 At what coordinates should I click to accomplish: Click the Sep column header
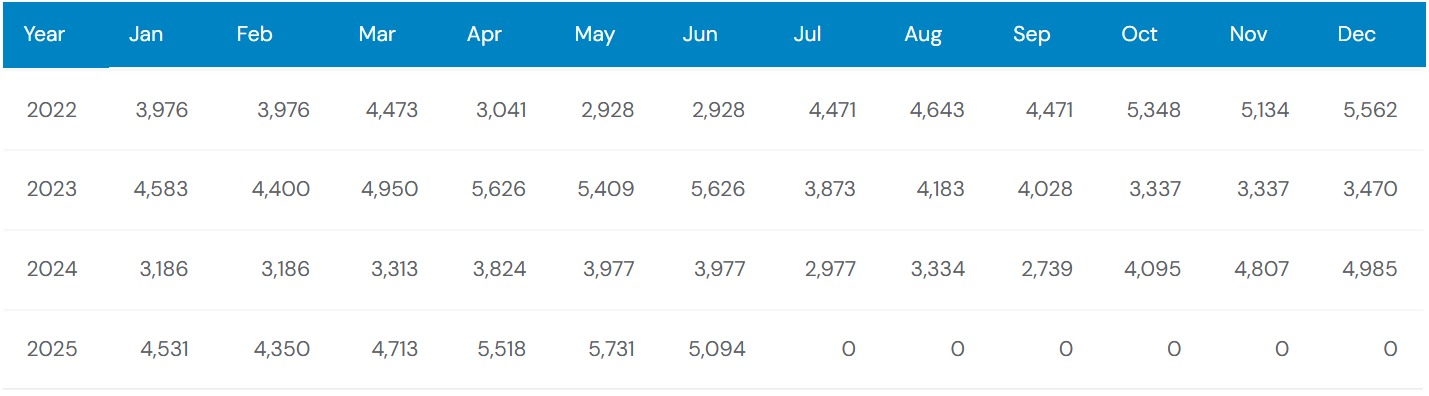tap(1032, 34)
